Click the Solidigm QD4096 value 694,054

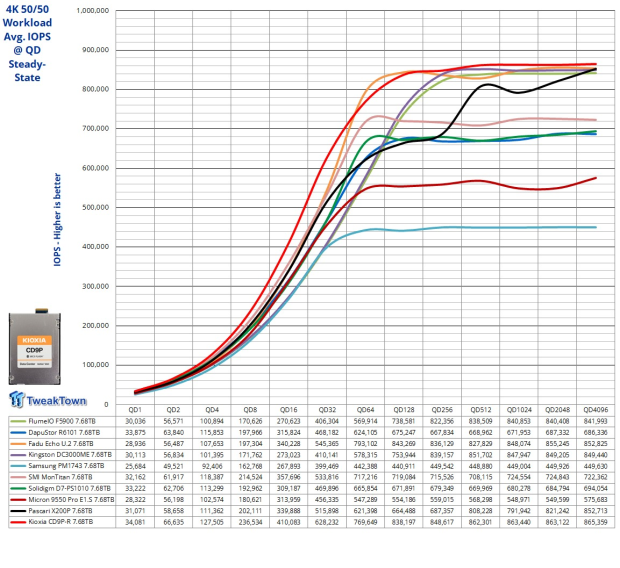(595, 488)
